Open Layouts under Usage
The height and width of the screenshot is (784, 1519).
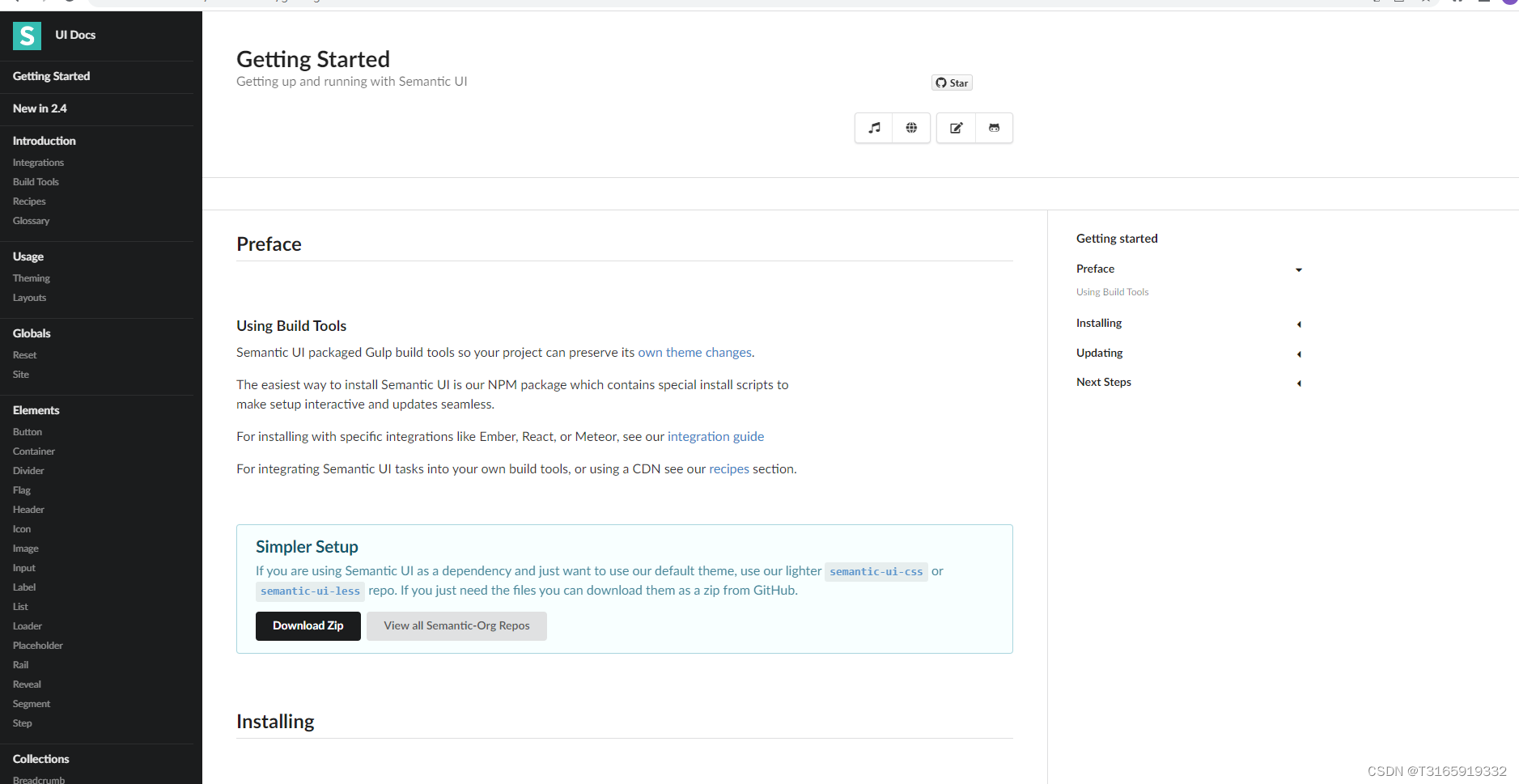tap(29, 298)
